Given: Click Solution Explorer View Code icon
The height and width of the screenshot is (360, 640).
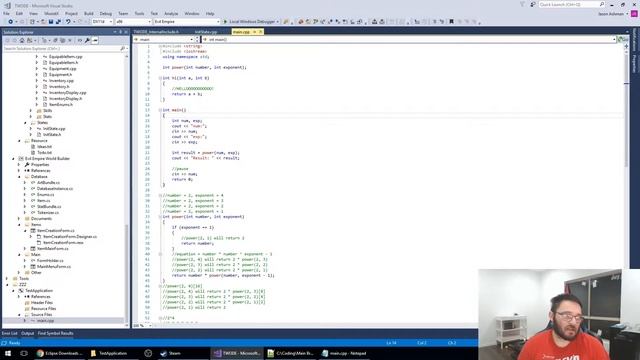Looking at the screenshot, I should 80,40.
